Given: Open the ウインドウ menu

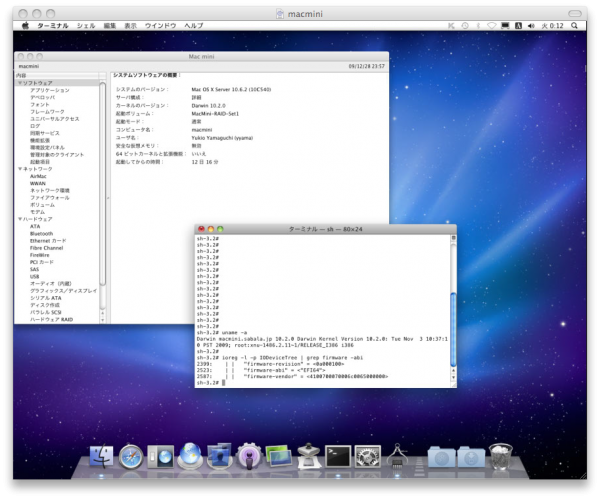Looking at the screenshot, I should [160, 26].
